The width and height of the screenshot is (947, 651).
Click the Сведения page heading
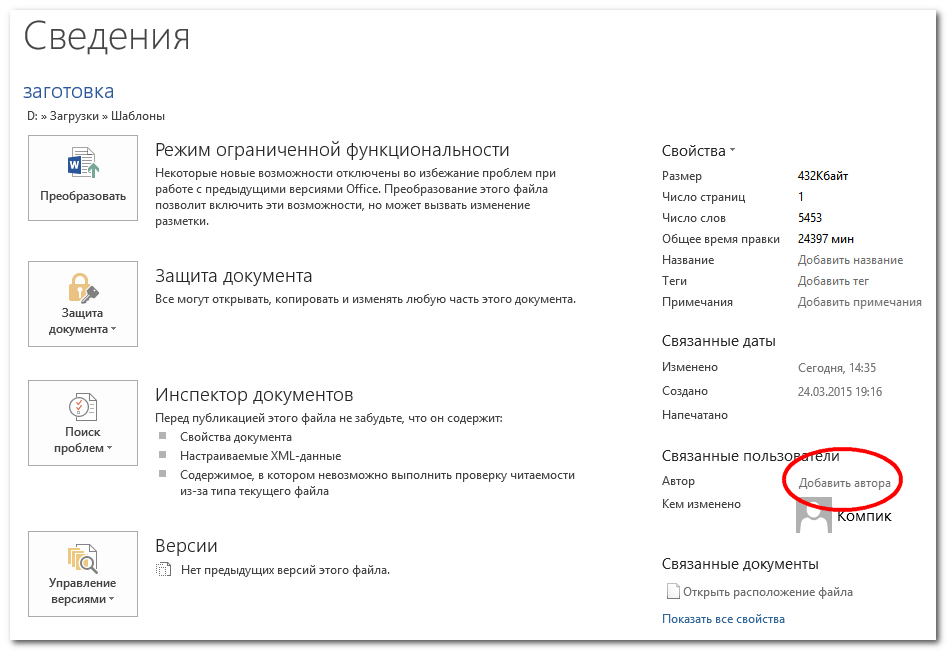click(106, 36)
